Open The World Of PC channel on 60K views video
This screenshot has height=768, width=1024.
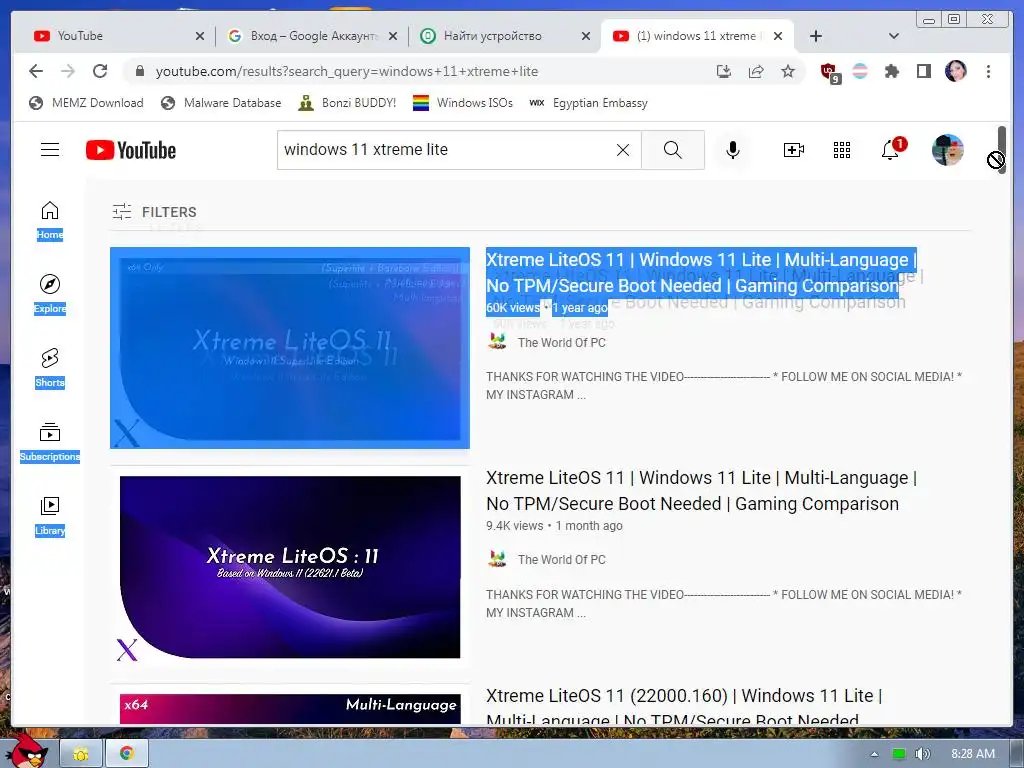561,342
